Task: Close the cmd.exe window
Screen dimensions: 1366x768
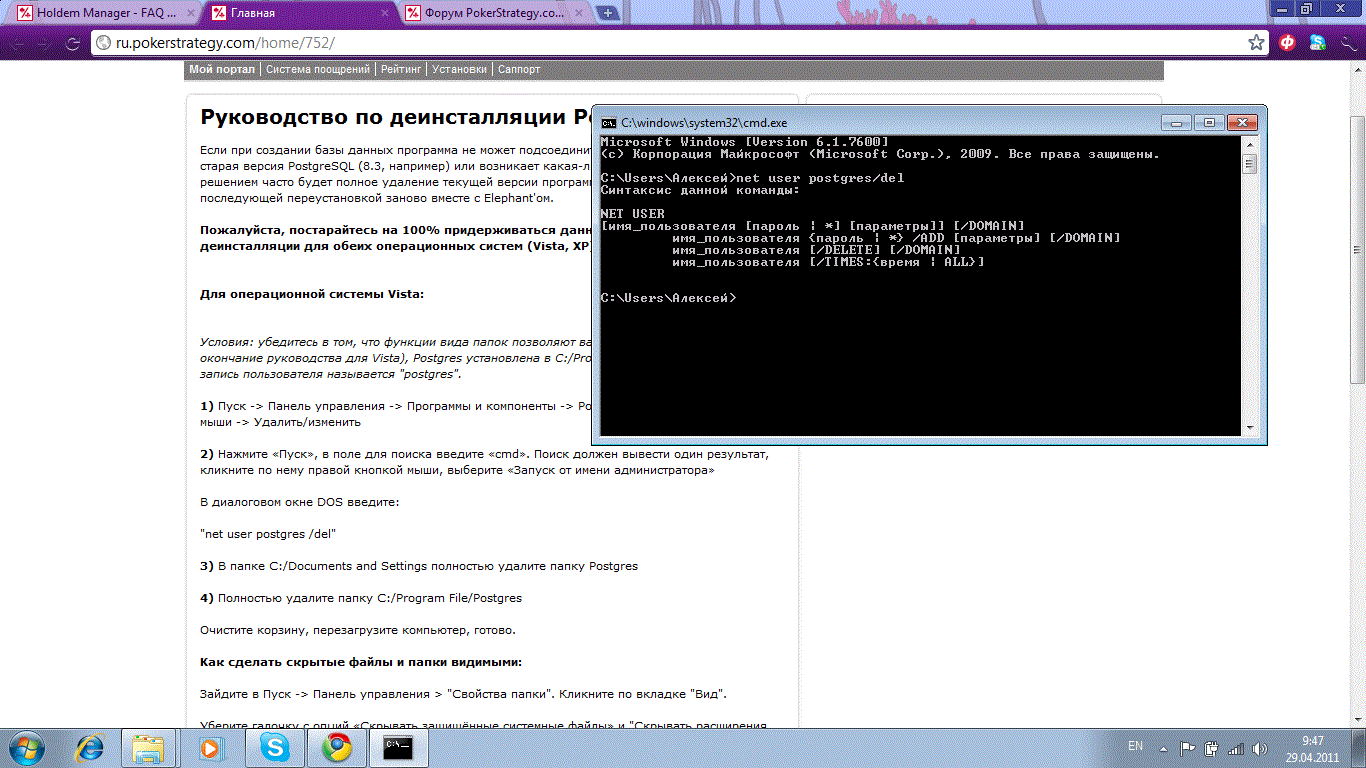Action: tap(1240, 122)
